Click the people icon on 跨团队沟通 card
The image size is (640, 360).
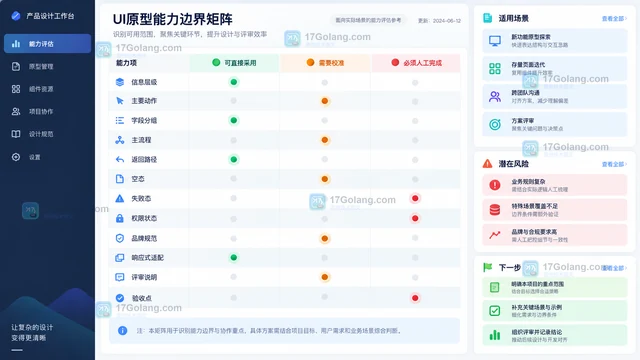495,96
